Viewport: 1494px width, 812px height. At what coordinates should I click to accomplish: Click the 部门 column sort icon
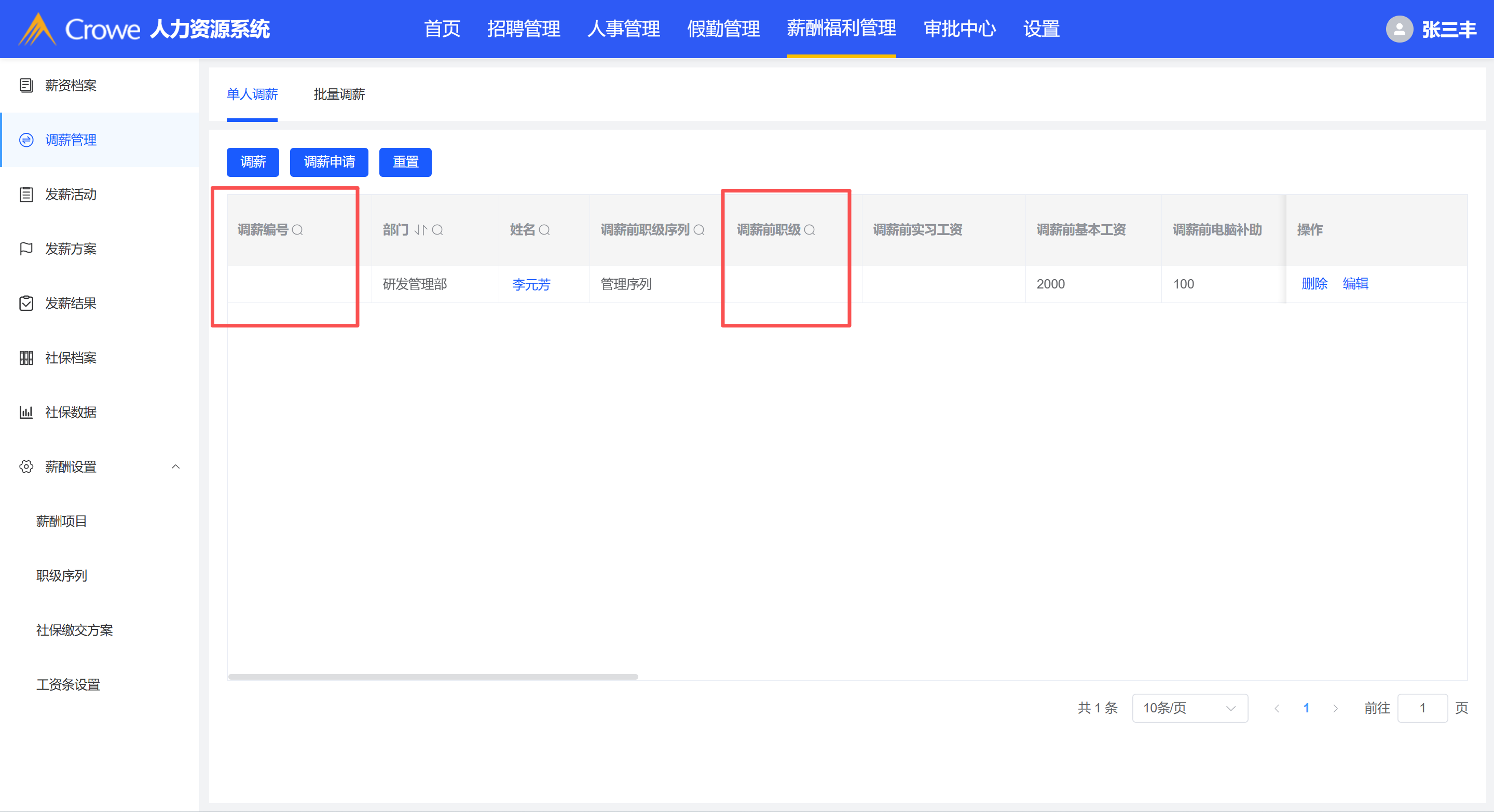click(x=420, y=230)
